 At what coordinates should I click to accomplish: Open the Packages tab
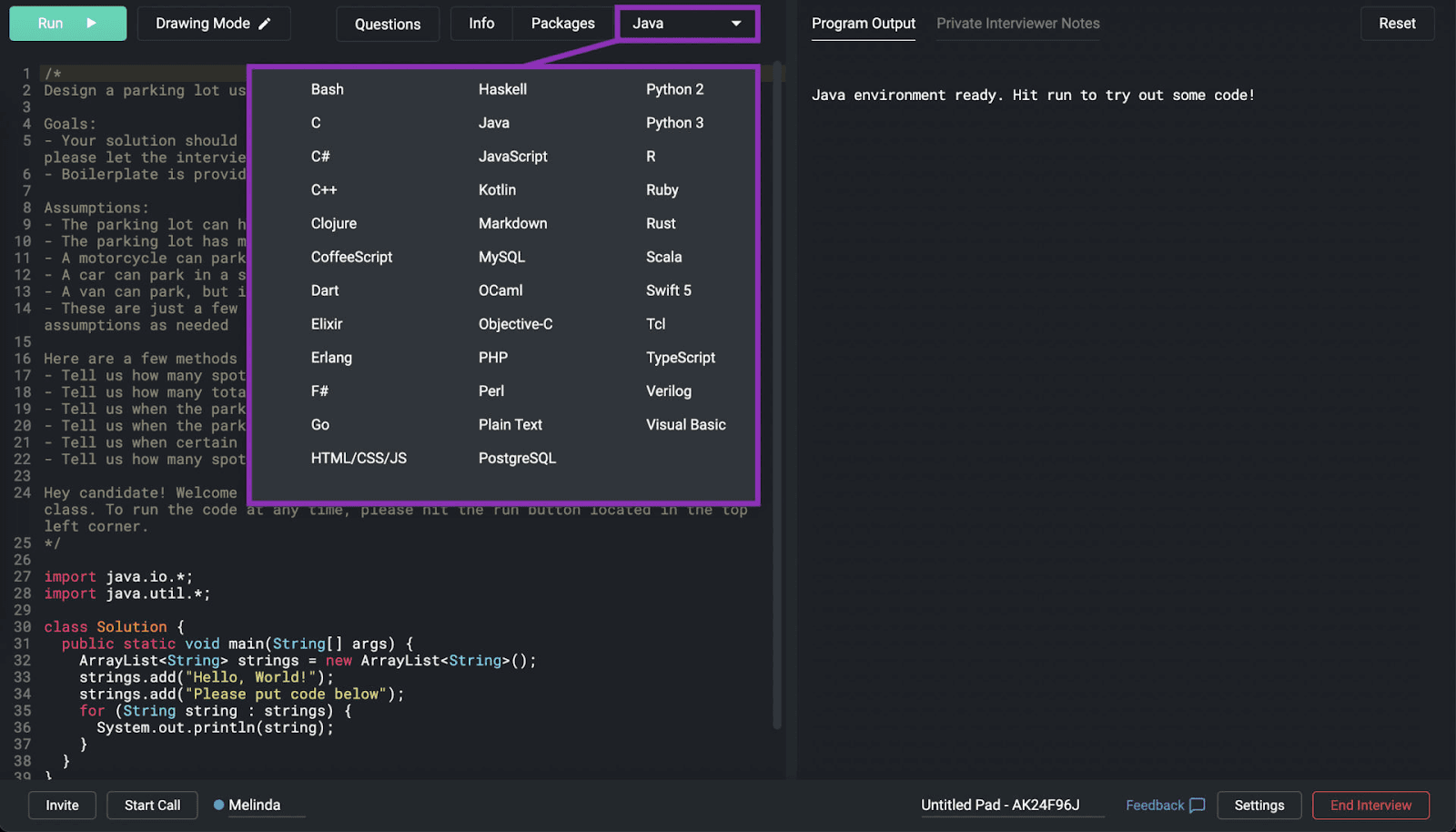click(x=562, y=24)
